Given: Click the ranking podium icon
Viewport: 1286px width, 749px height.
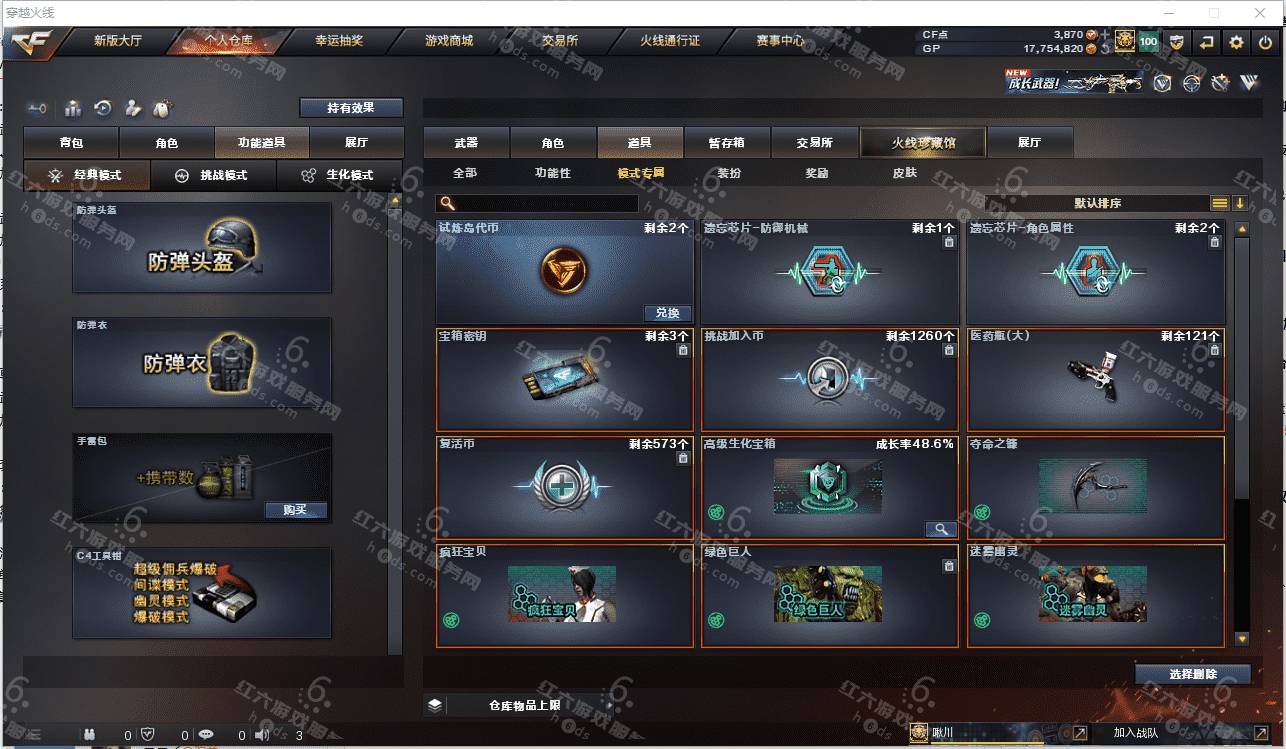Looking at the screenshot, I should pos(73,108).
